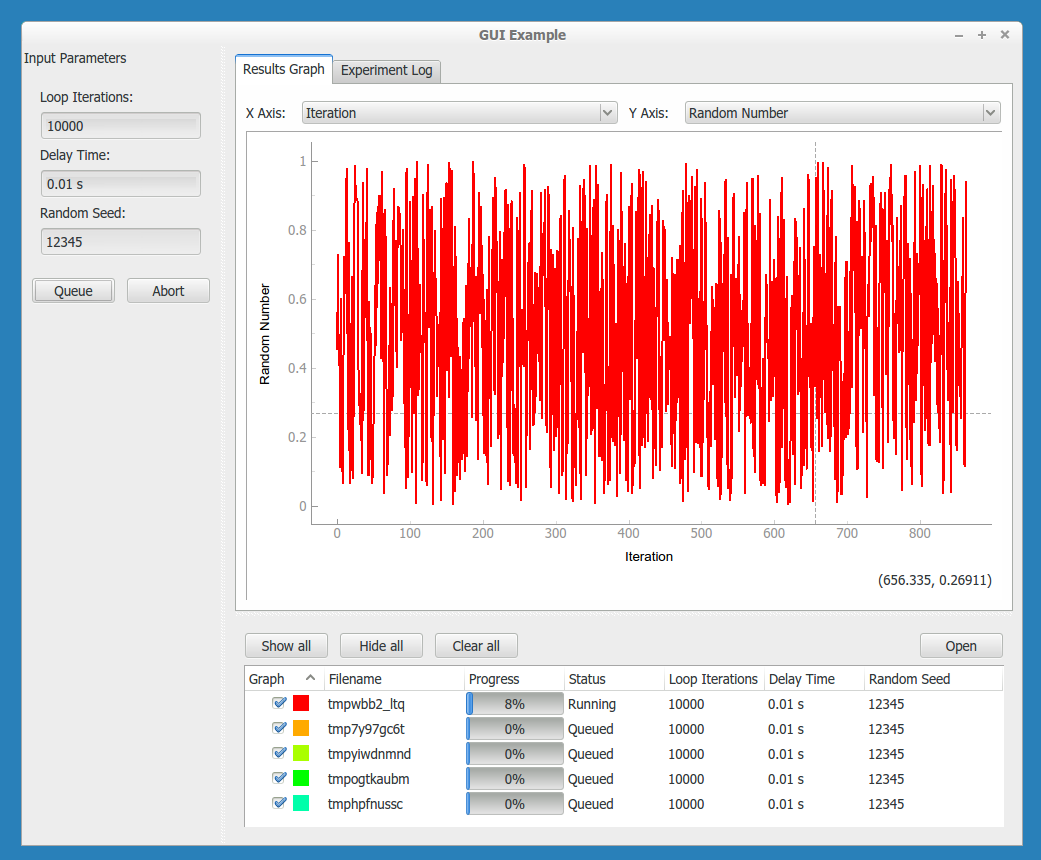Click the Clear all button

coord(476,646)
